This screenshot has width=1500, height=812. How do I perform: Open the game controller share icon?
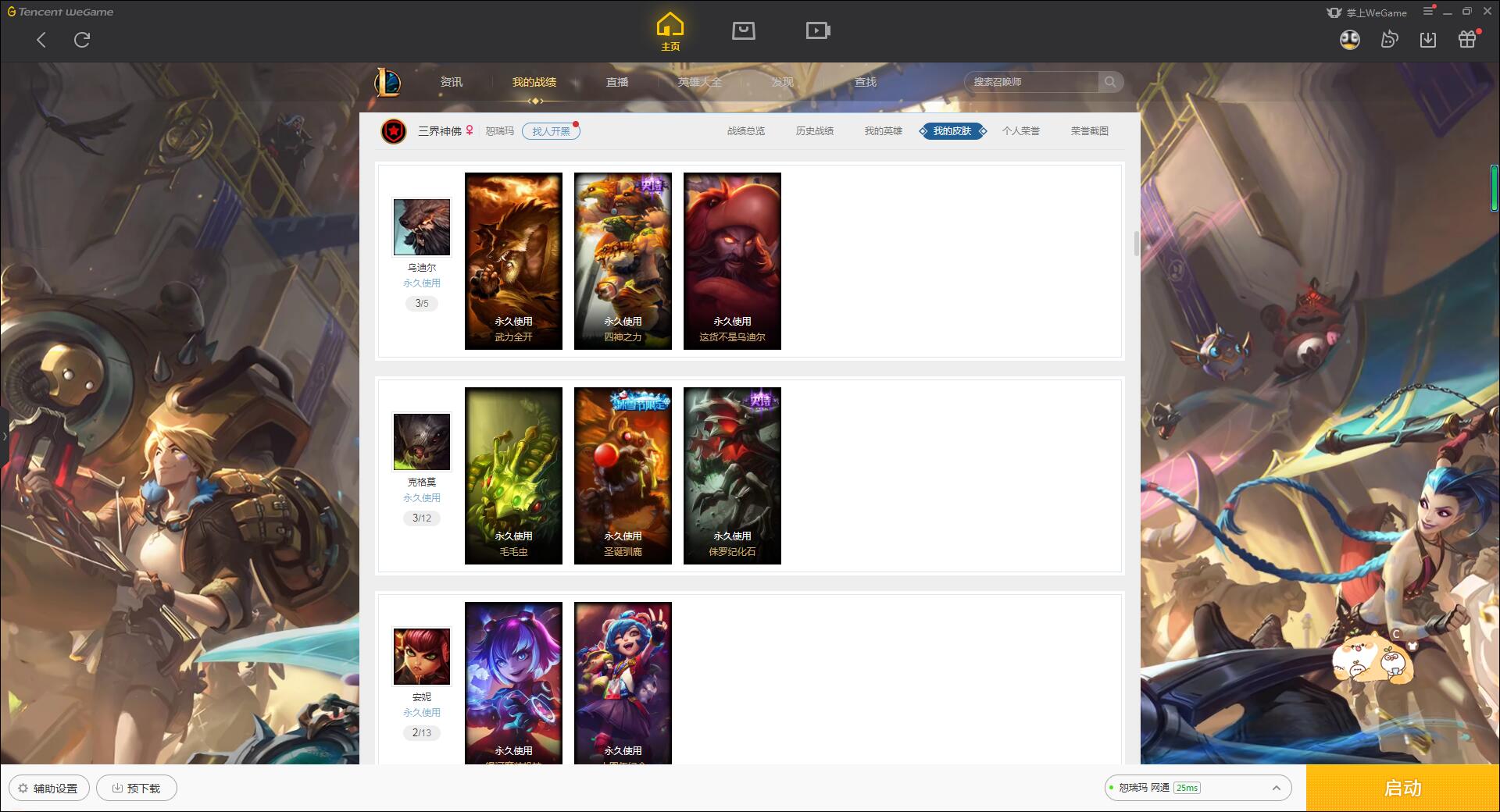click(1389, 40)
